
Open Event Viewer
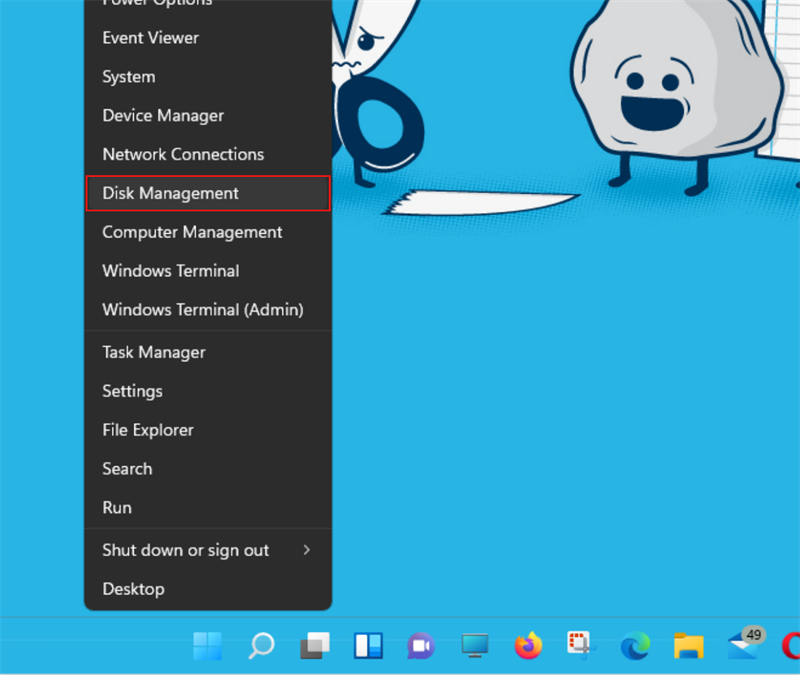(150, 37)
